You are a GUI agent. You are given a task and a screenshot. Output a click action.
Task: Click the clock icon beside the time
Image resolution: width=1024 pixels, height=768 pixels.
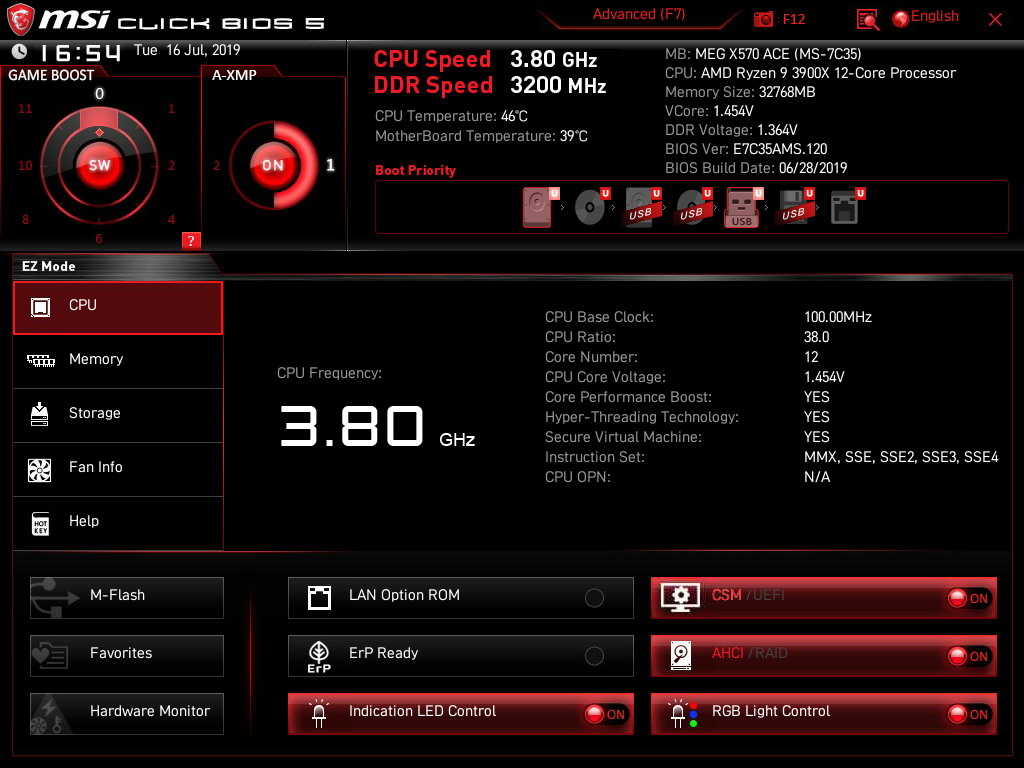pos(20,51)
